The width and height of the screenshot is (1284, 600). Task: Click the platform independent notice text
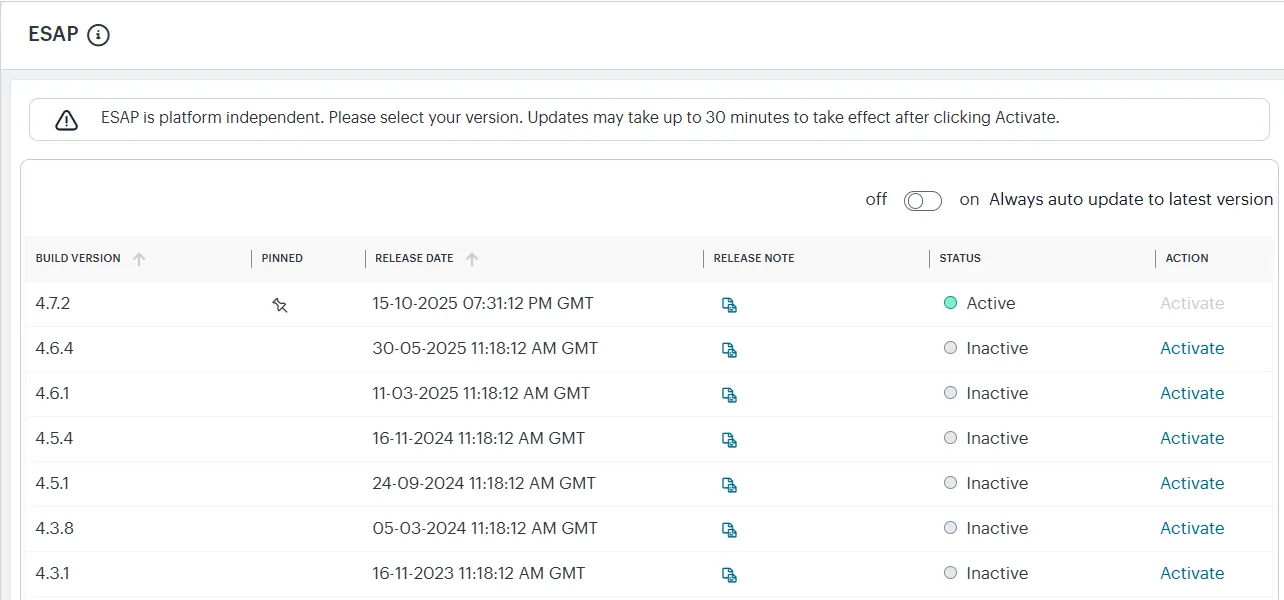point(580,117)
